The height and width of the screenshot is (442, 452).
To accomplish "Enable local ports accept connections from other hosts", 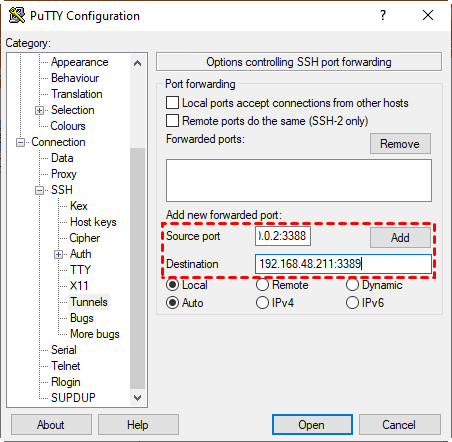I will [172, 103].
